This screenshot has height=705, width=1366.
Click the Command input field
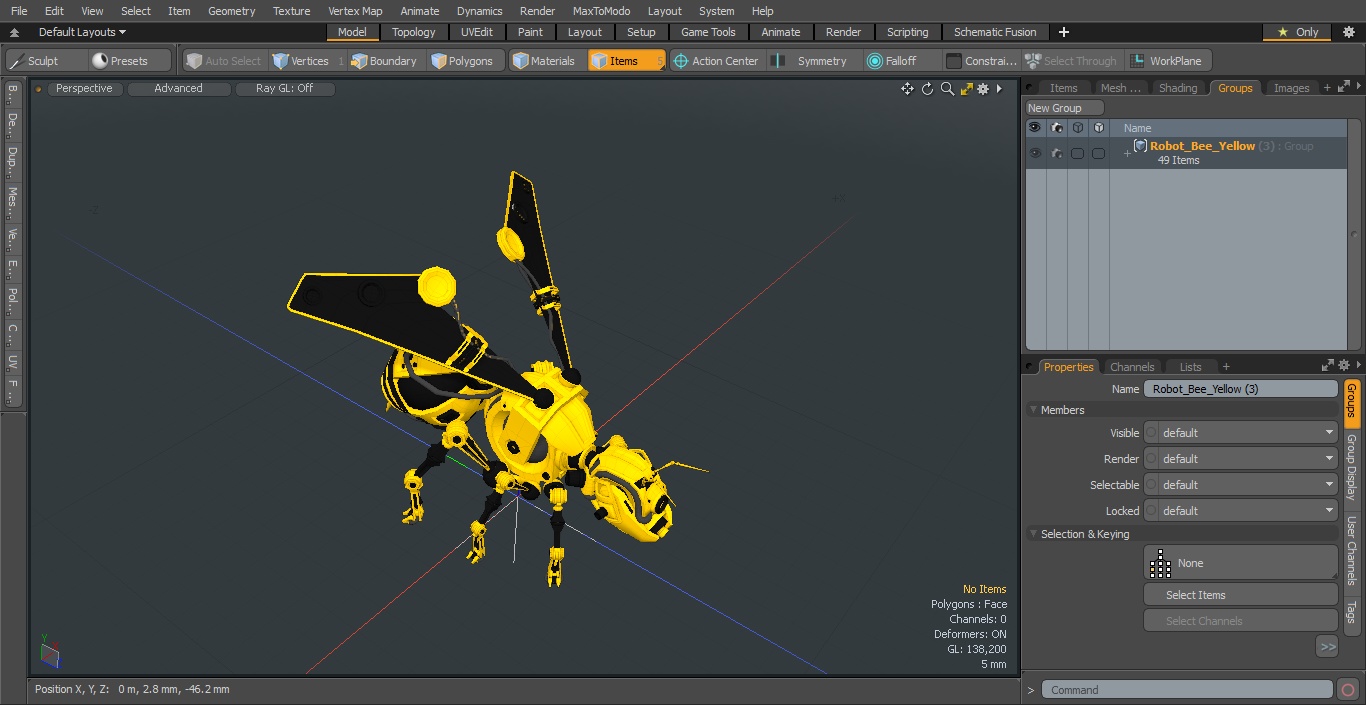1187,690
